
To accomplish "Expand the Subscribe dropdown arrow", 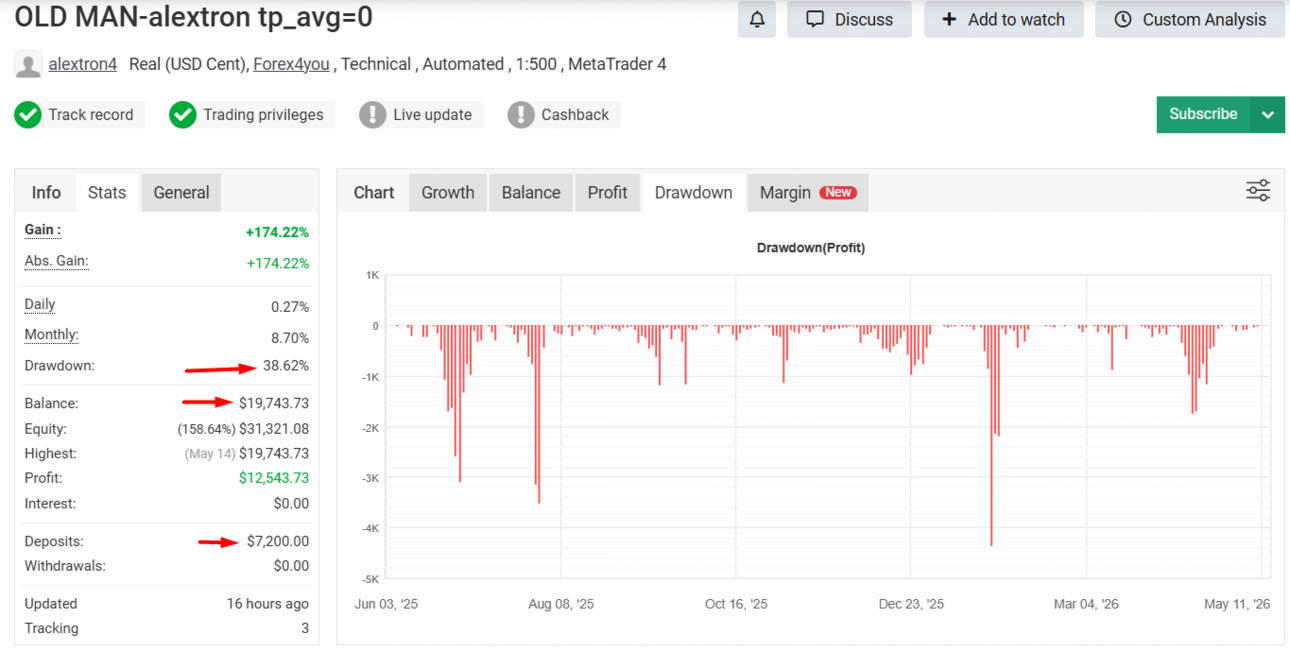I will click(1268, 115).
